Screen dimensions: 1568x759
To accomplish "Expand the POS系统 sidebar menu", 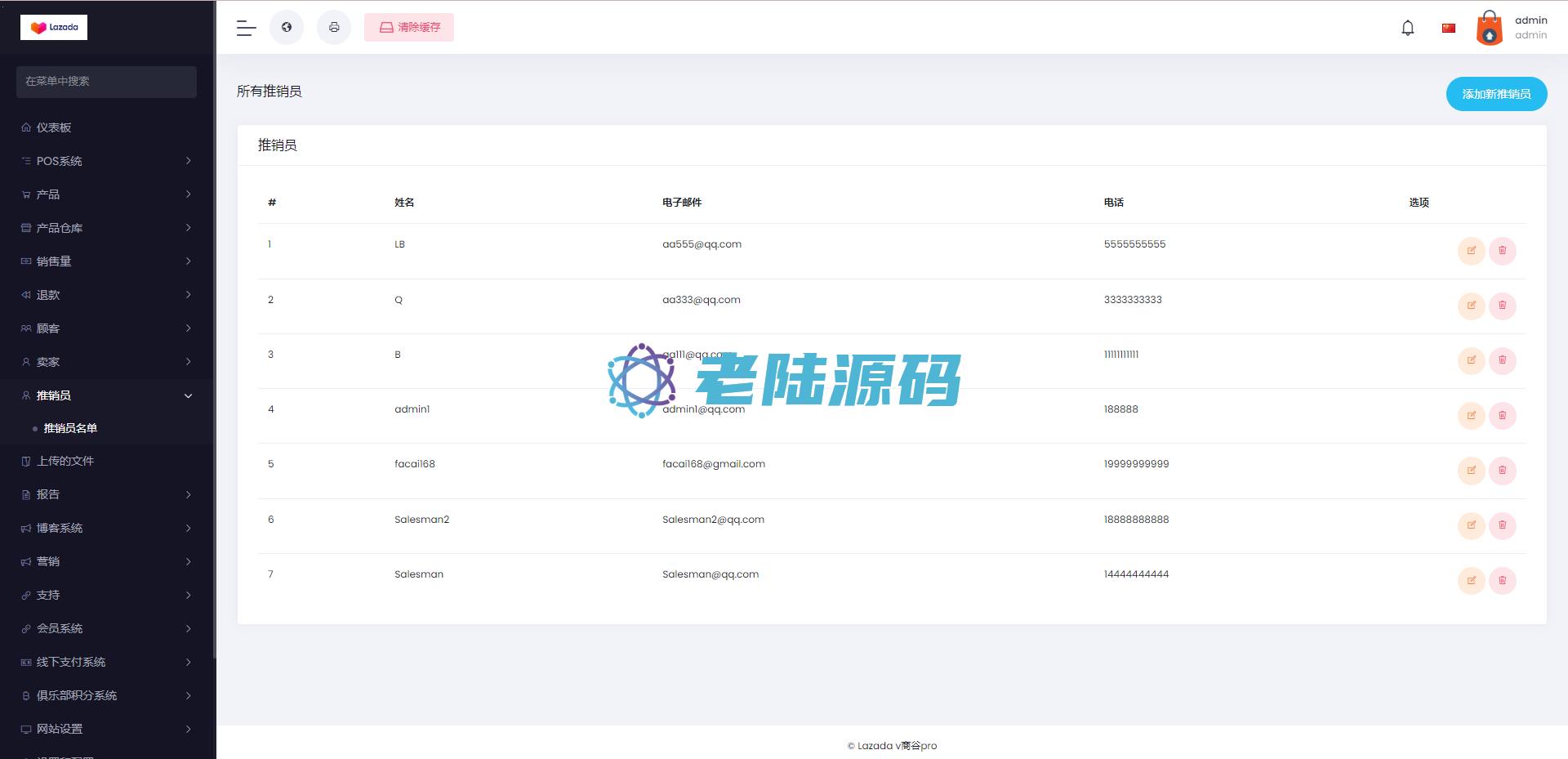I will click(106, 161).
